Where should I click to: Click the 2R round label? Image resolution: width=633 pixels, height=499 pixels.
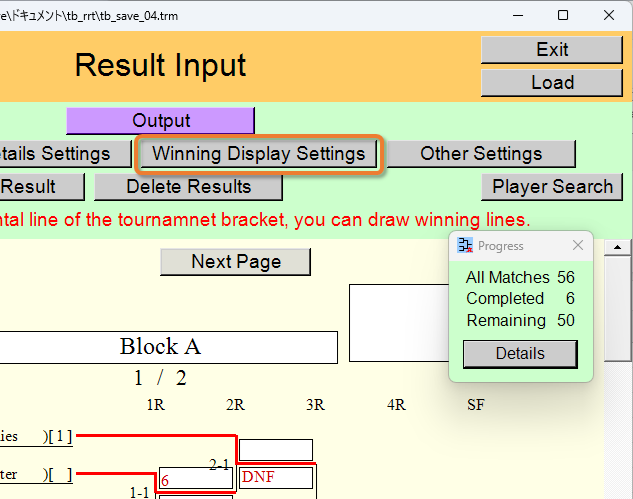(235, 405)
